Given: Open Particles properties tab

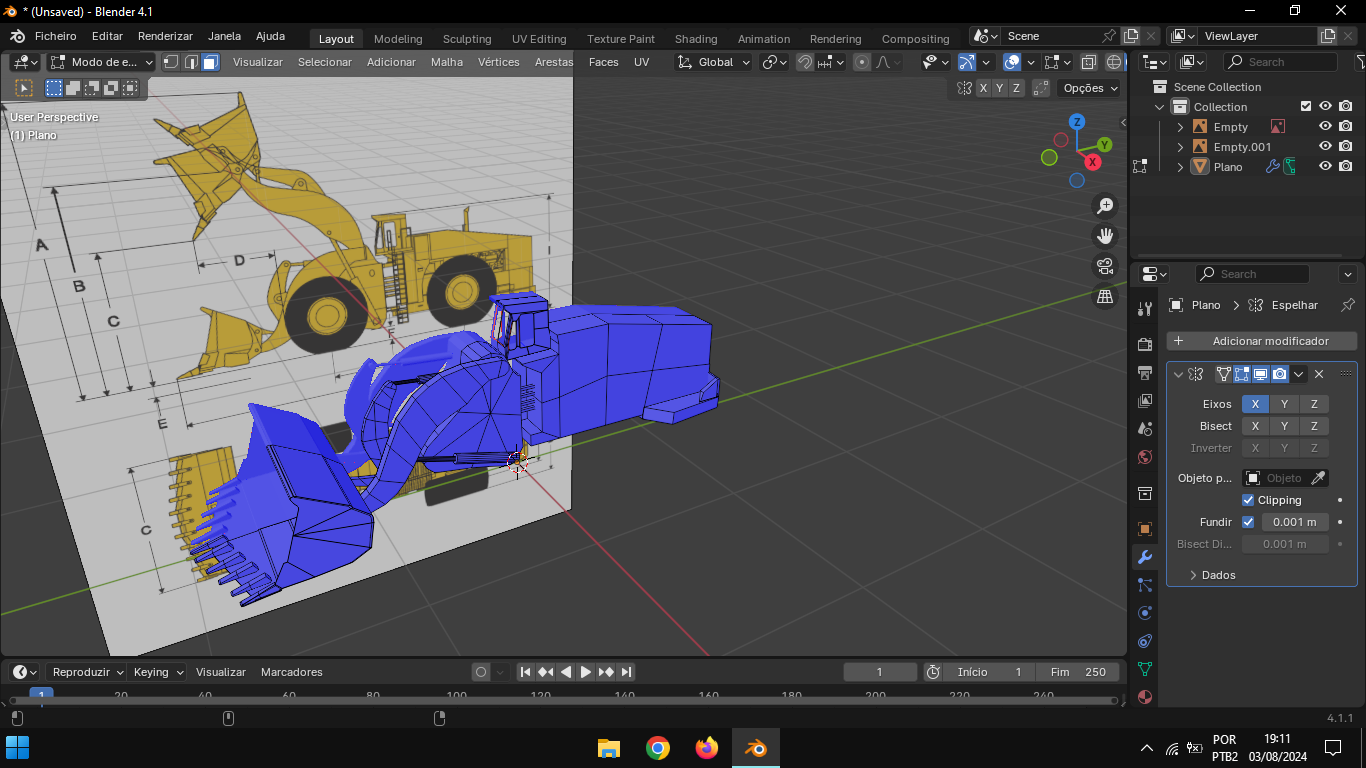Looking at the screenshot, I should pyautogui.click(x=1145, y=585).
